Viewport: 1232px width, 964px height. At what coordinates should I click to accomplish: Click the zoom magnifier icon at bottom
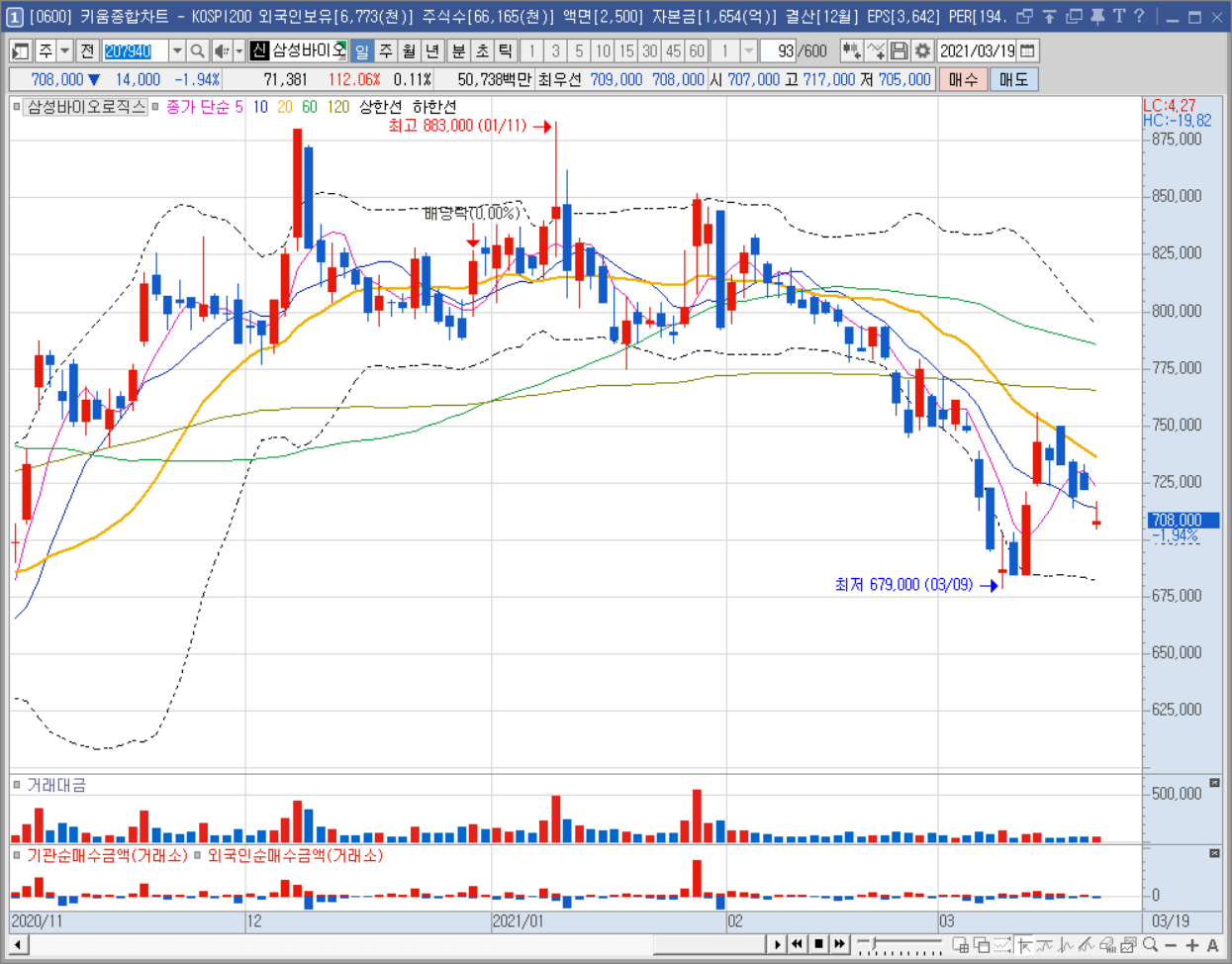point(1150,945)
